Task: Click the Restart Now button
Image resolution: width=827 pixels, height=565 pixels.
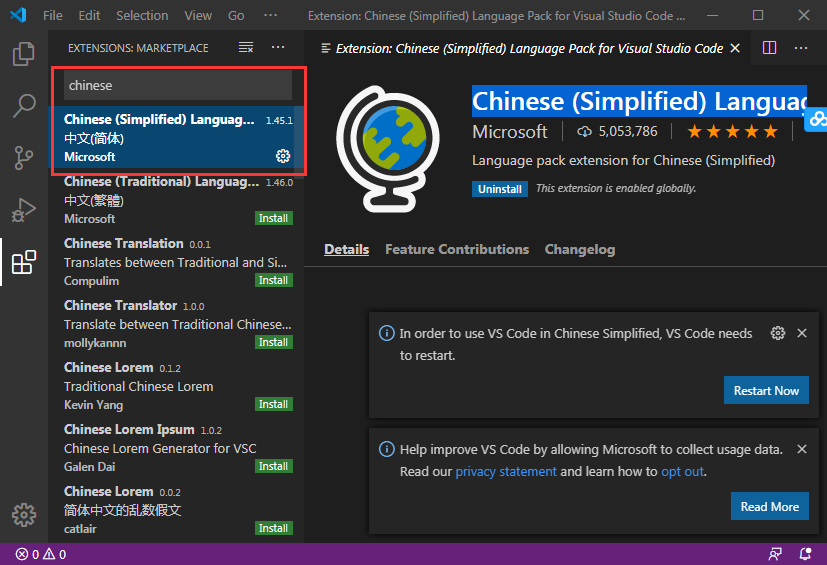Action: pyautogui.click(x=766, y=390)
